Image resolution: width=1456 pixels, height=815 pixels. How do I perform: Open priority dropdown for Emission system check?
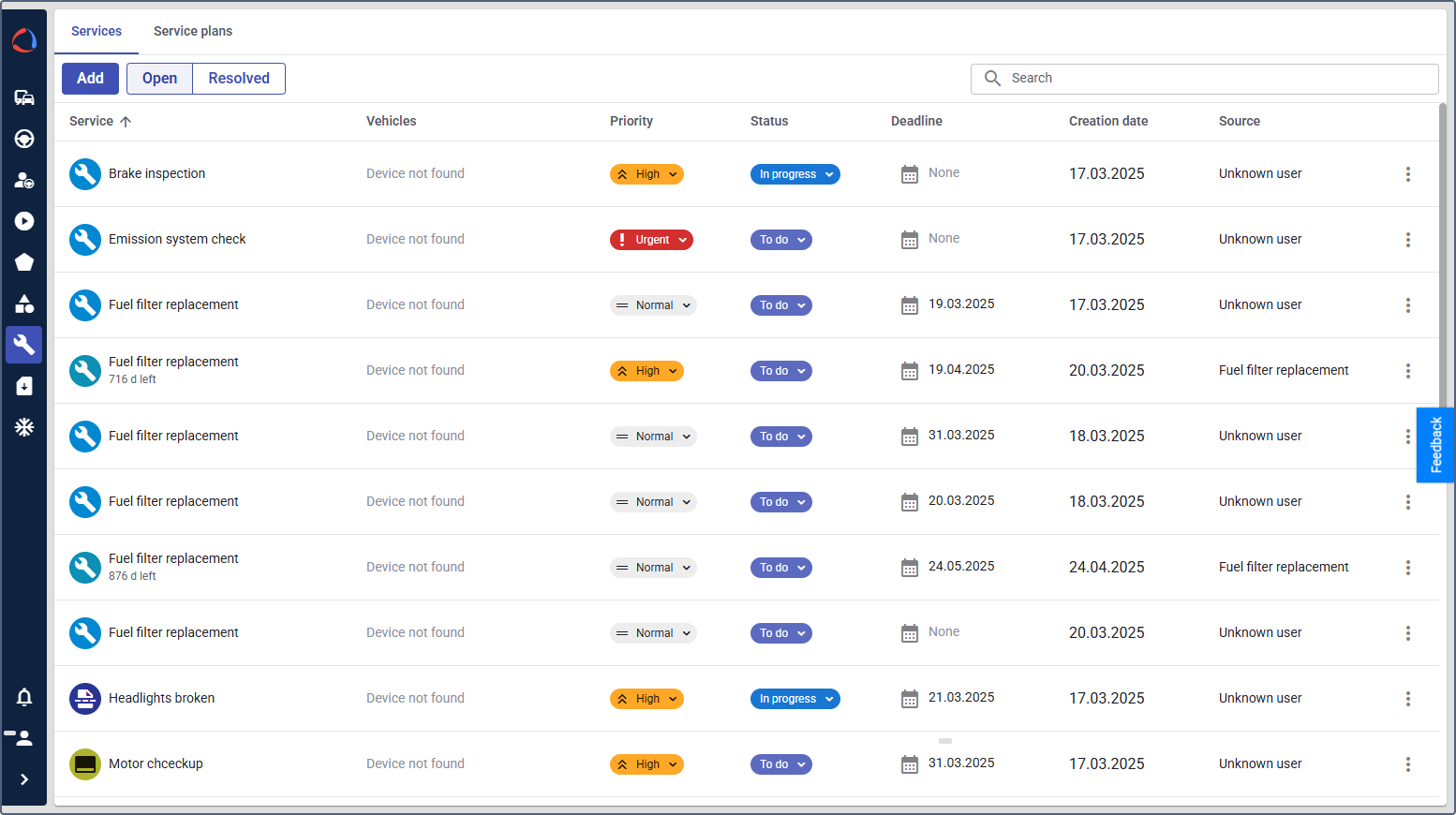click(651, 240)
